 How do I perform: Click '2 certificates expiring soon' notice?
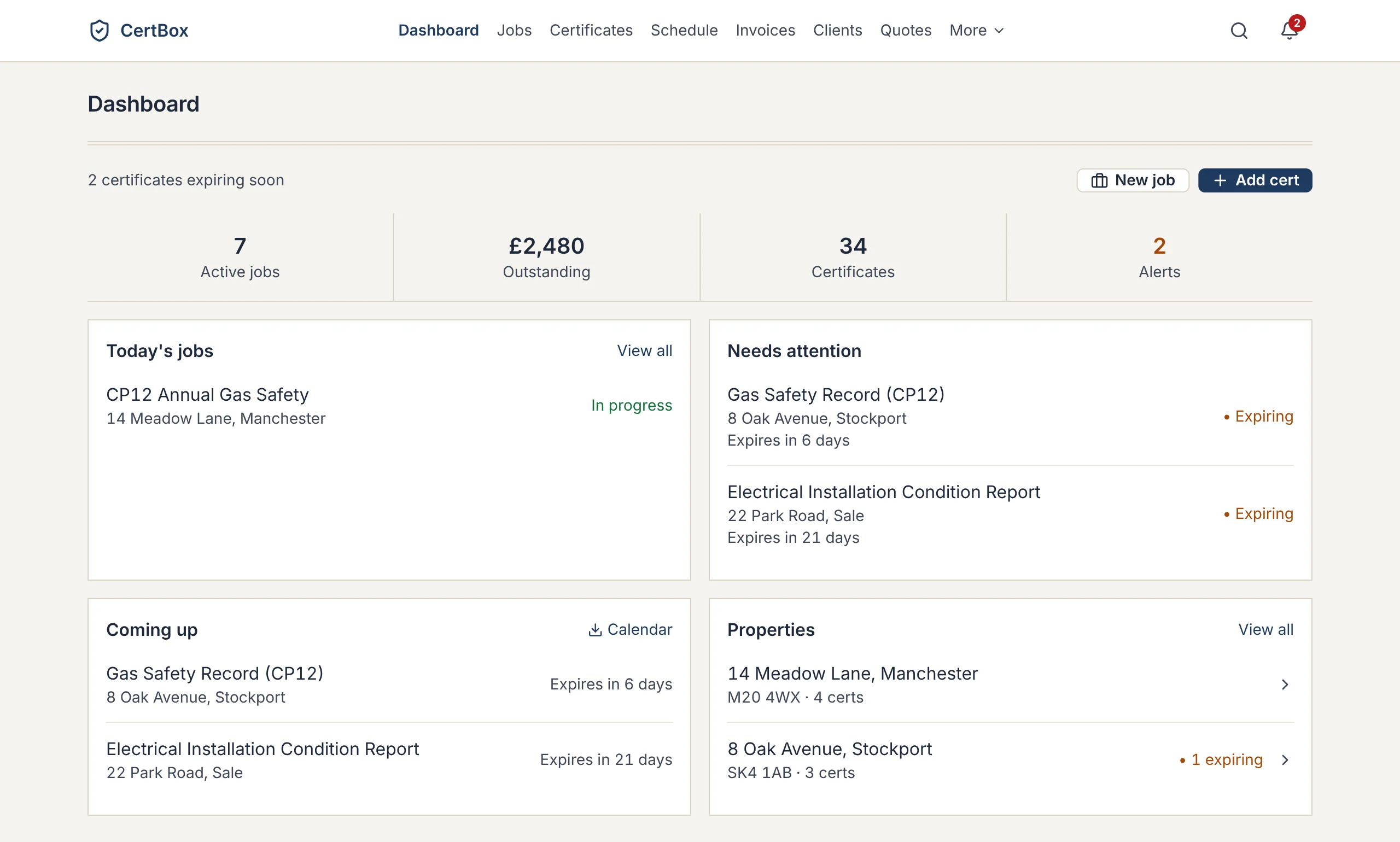point(185,180)
